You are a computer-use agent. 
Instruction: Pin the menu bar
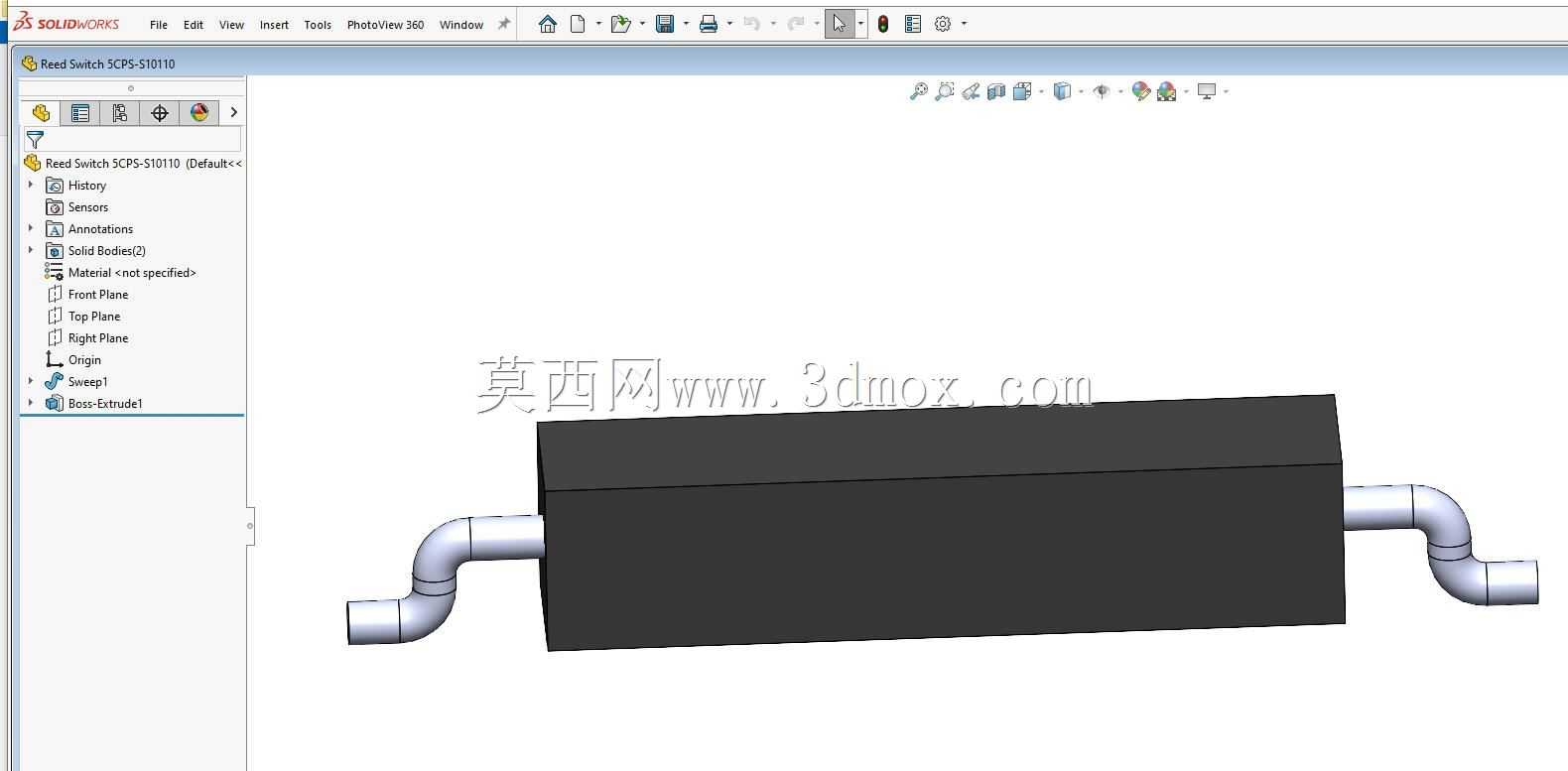click(x=504, y=24)
